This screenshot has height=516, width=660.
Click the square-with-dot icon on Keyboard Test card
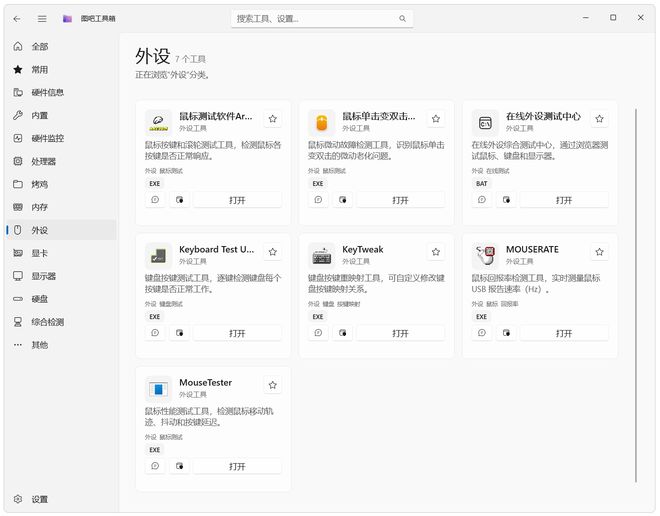(x=179, y=333)
